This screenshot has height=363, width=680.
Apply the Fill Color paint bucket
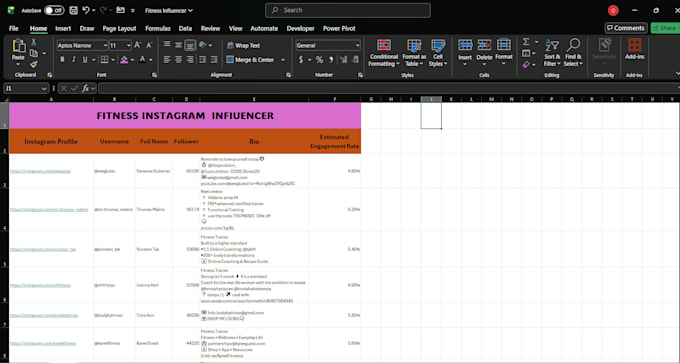click(x=124, y=60)
